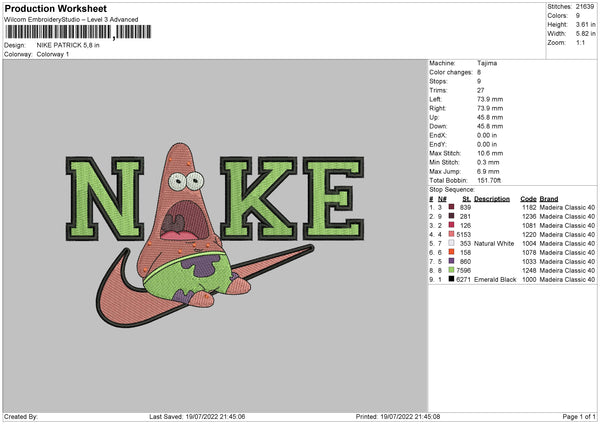Click the Description column header

[492, 199]
